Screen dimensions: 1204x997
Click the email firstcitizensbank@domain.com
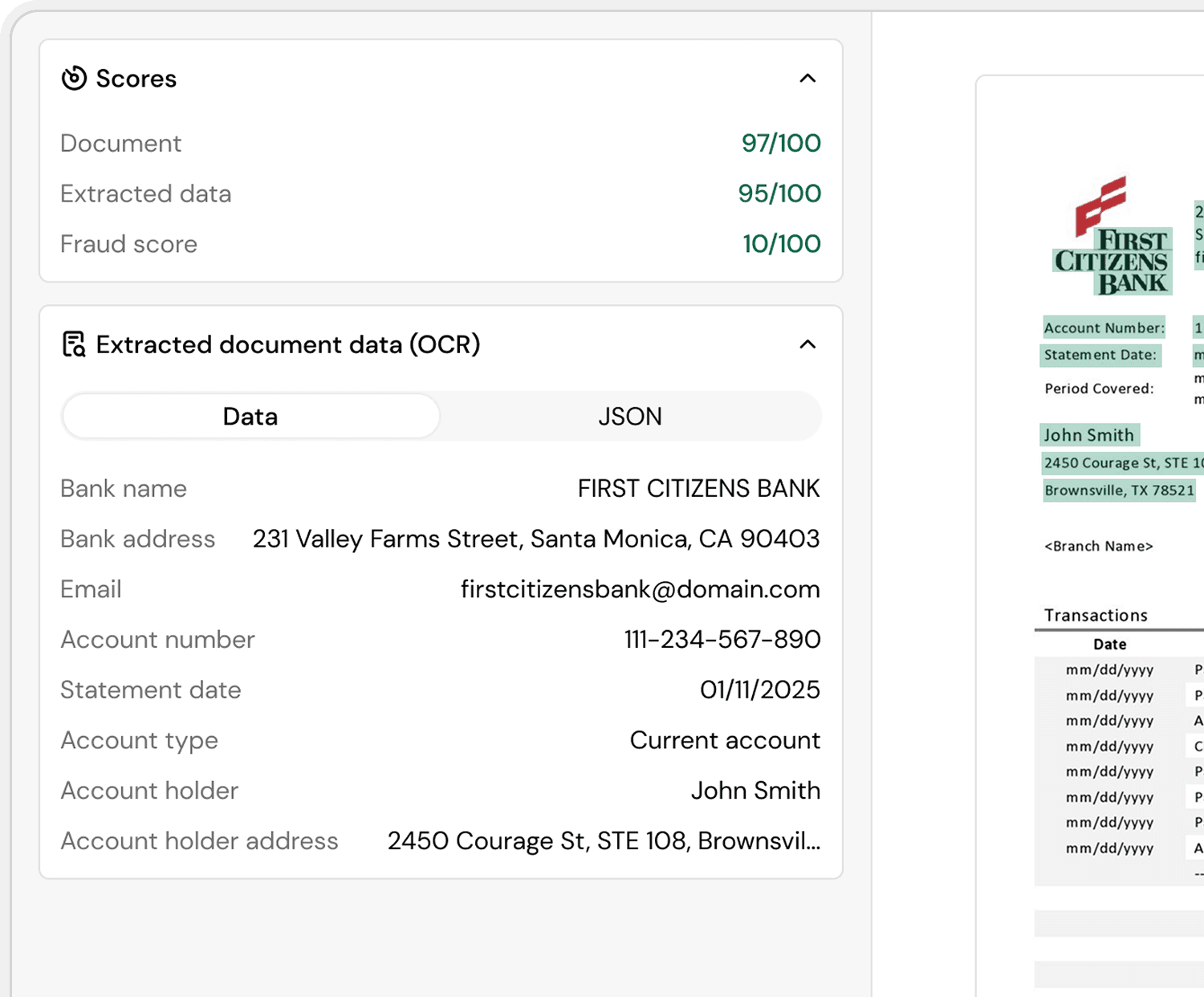click(x=640, y=588)
